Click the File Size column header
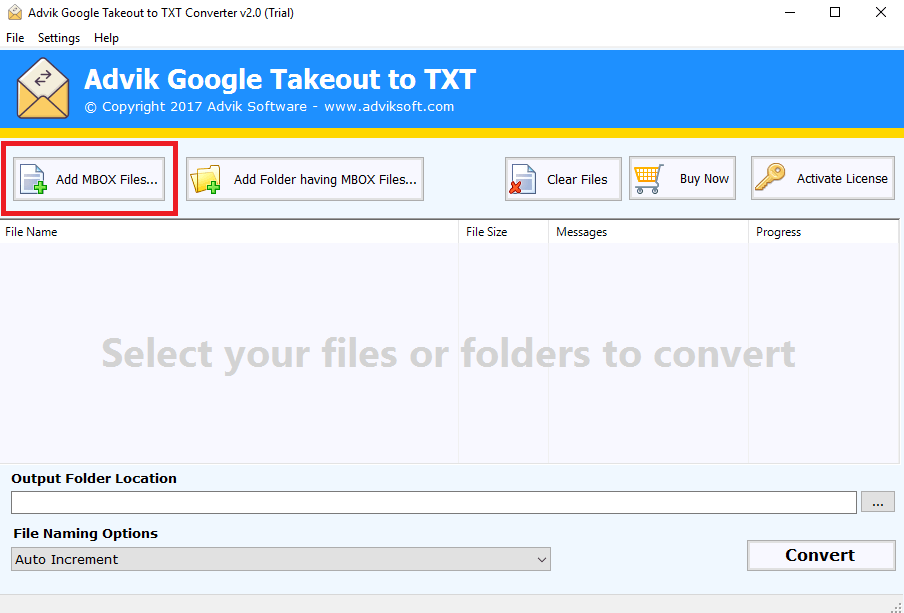This screenshot has height=613, width=904. click(x=503, y=232)
